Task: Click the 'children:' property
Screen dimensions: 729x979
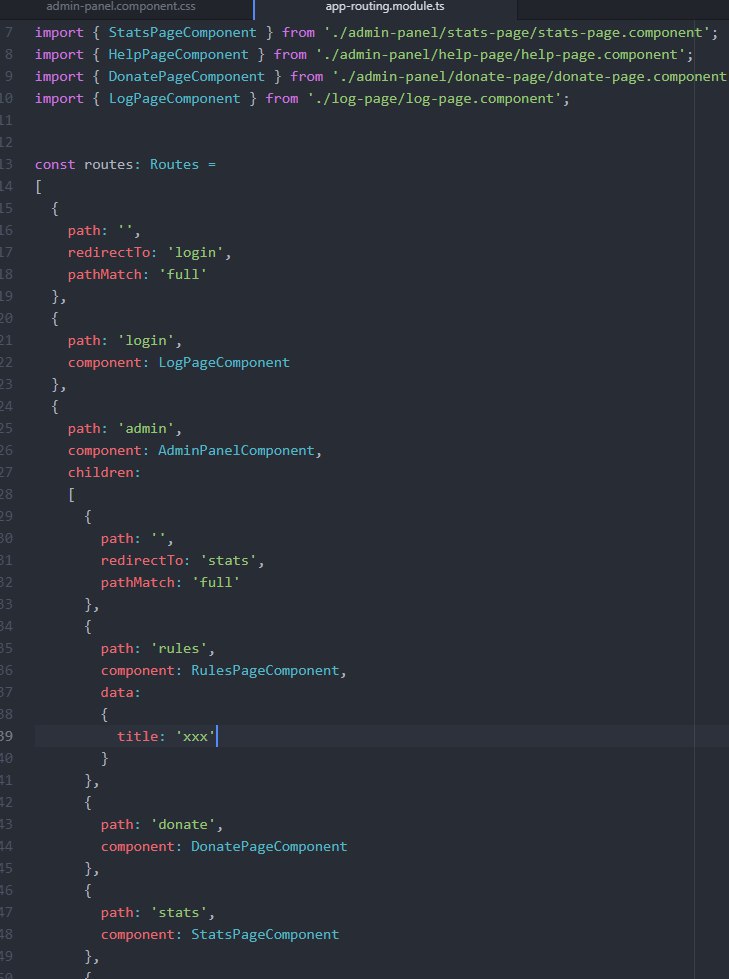Action: pyautogui.click(x=105, y=472)
